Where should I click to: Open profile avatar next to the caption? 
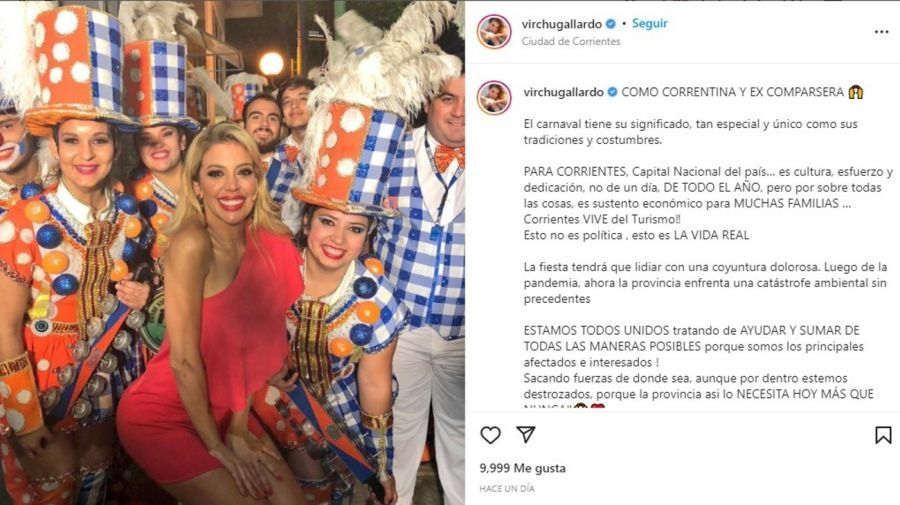coord(494,98)
